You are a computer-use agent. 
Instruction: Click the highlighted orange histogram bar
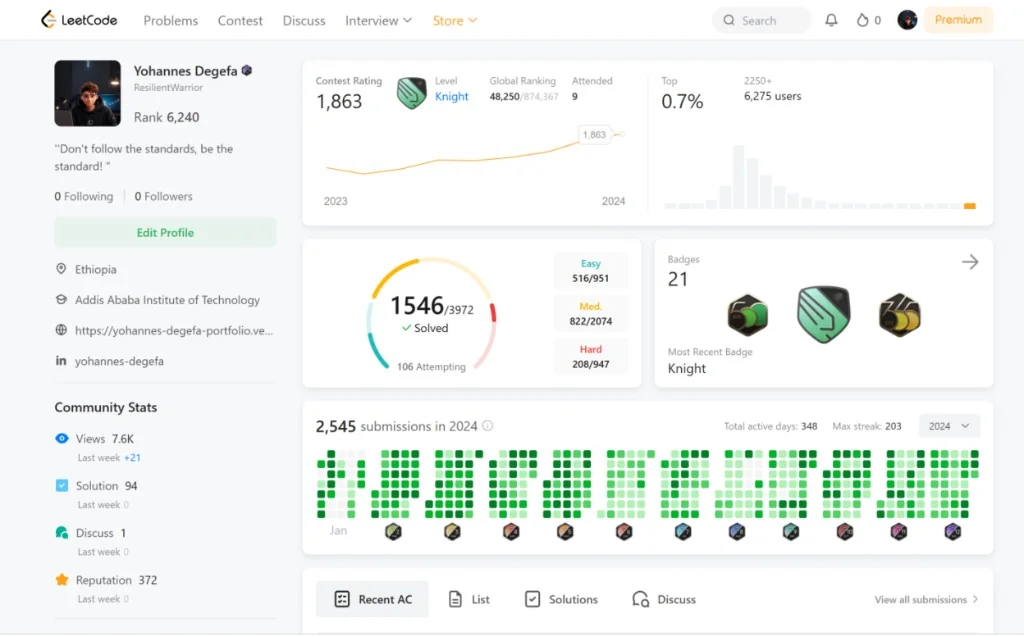(970, 206)
